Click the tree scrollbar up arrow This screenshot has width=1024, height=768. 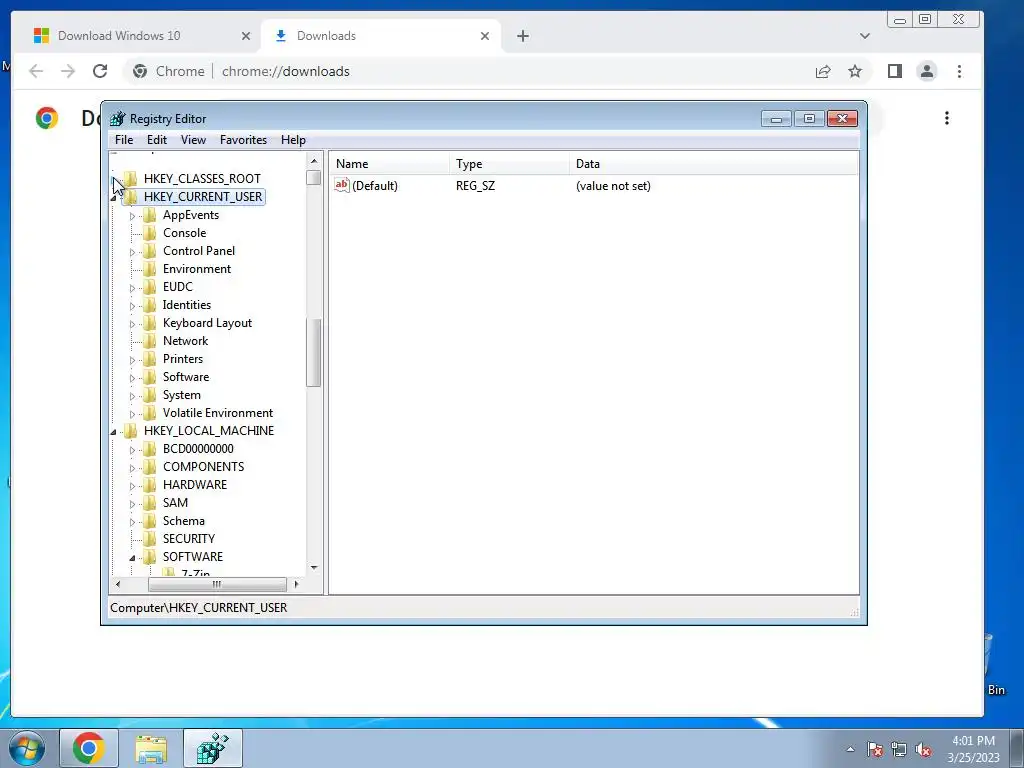coord(314,161)
